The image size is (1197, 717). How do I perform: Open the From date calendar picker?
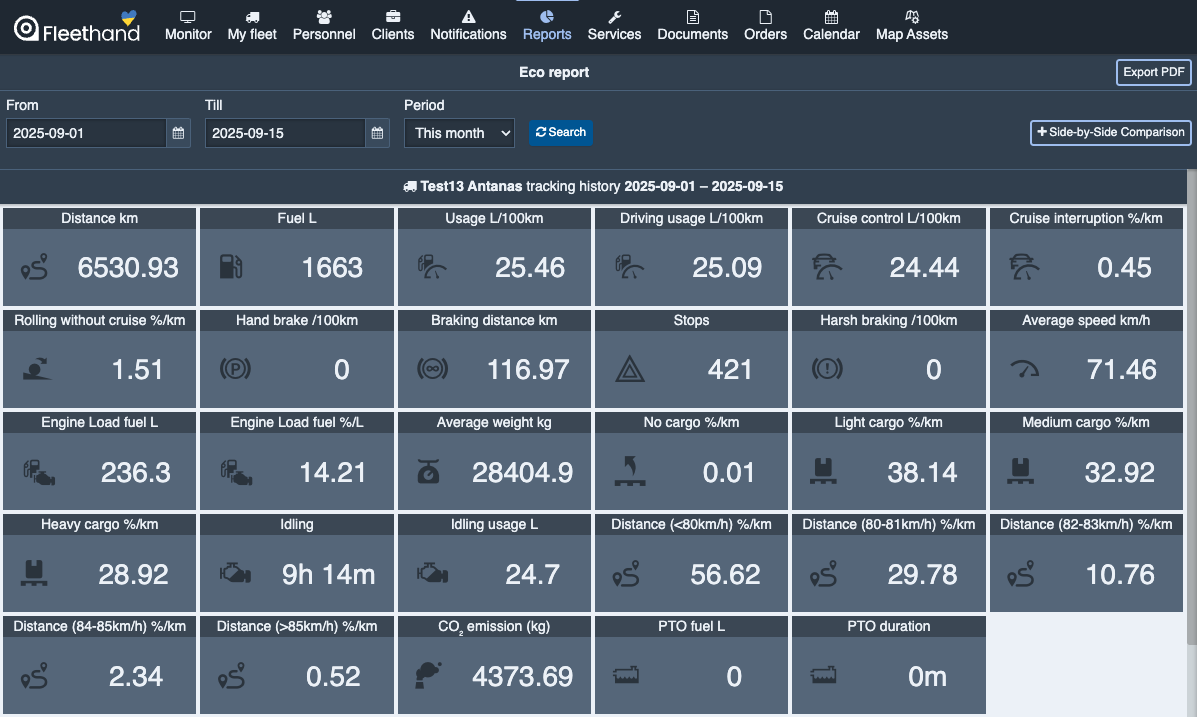point(178,133)
